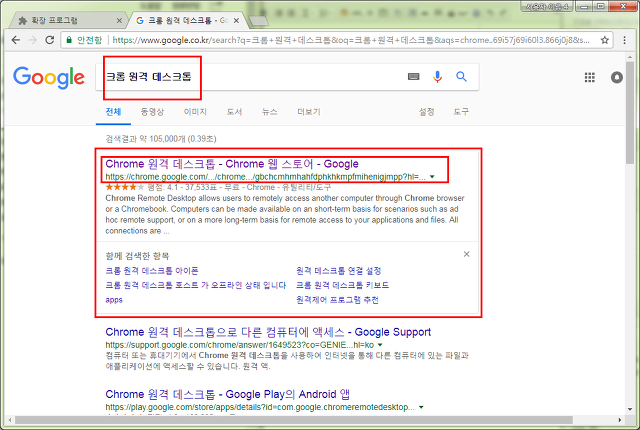Click related search 호스트 가 오프라인 상태 입니다

(196, 285)
